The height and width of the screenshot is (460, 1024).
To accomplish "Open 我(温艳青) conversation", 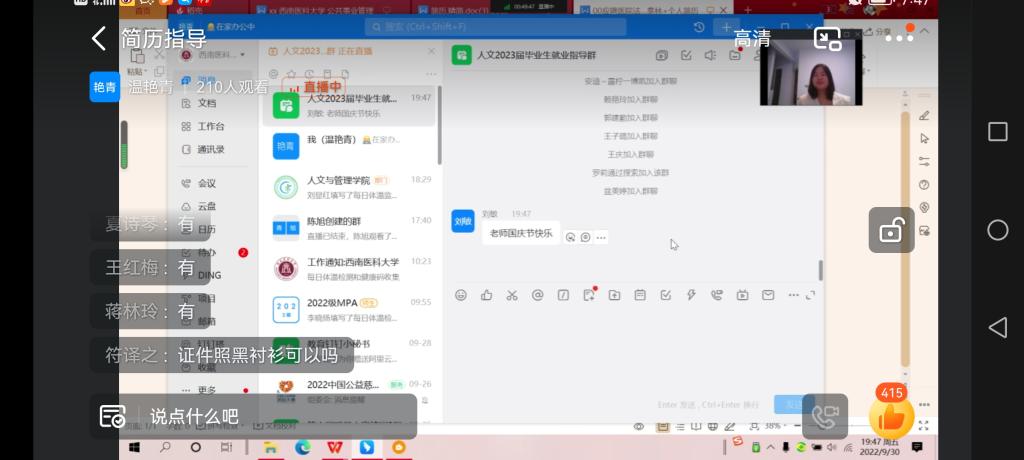I will tap(349, 146).
